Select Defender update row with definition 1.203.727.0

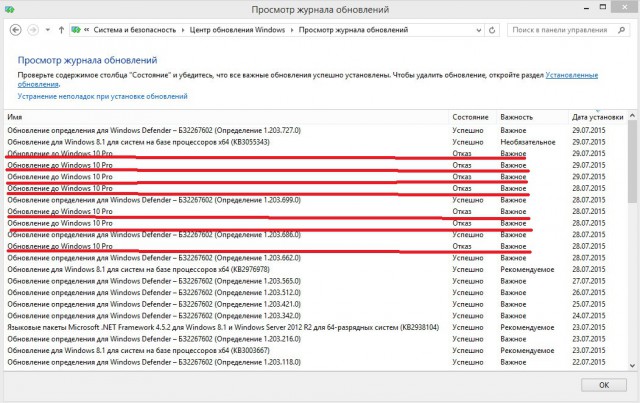(x=314, y=130)
